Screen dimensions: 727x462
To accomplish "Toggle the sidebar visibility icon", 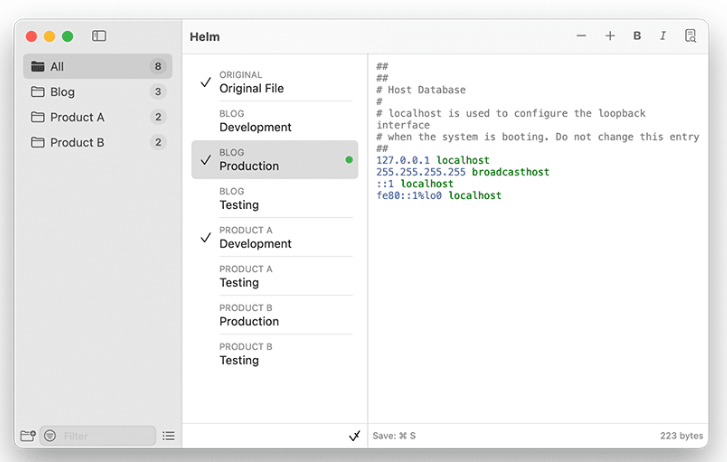I will [99, 36].
